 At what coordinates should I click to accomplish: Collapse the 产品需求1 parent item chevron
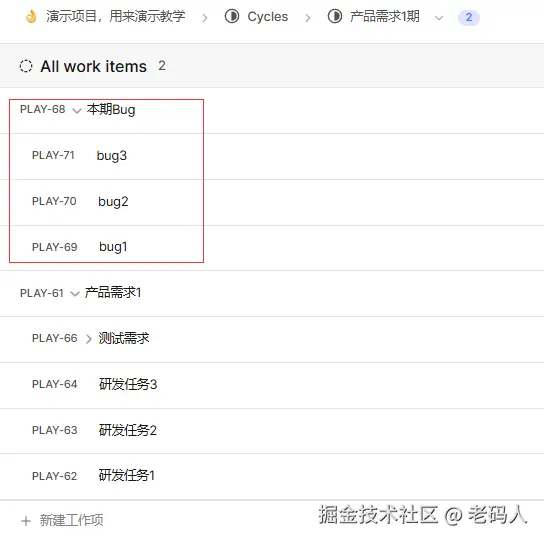tap(75, 294)
